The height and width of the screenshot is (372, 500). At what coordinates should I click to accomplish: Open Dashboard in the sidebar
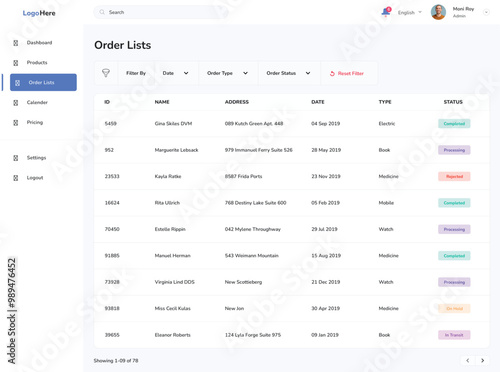(39, 43)
